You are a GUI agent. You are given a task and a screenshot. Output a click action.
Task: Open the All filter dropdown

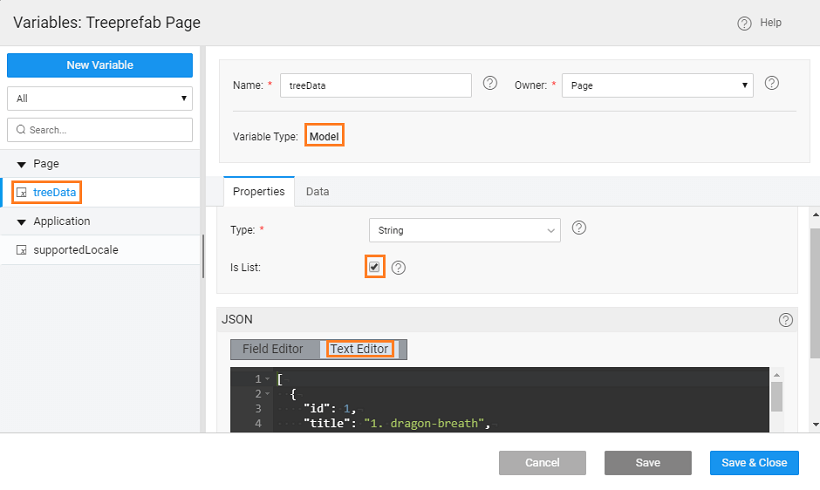tap(100, 99)
